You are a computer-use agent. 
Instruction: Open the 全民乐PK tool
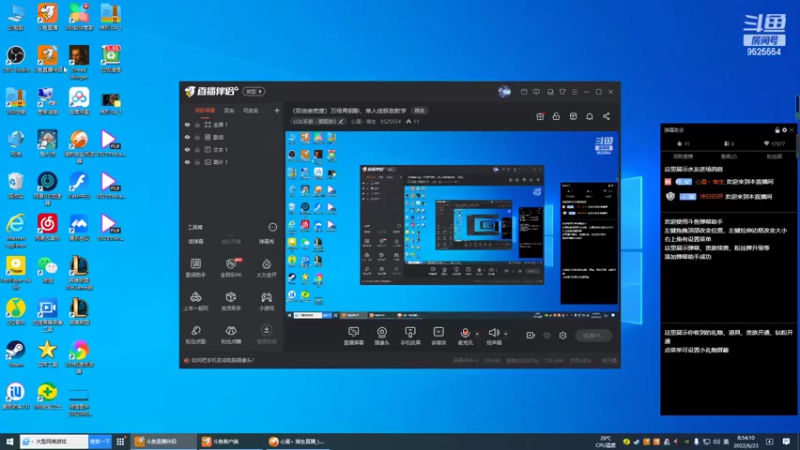coord(231,268)
